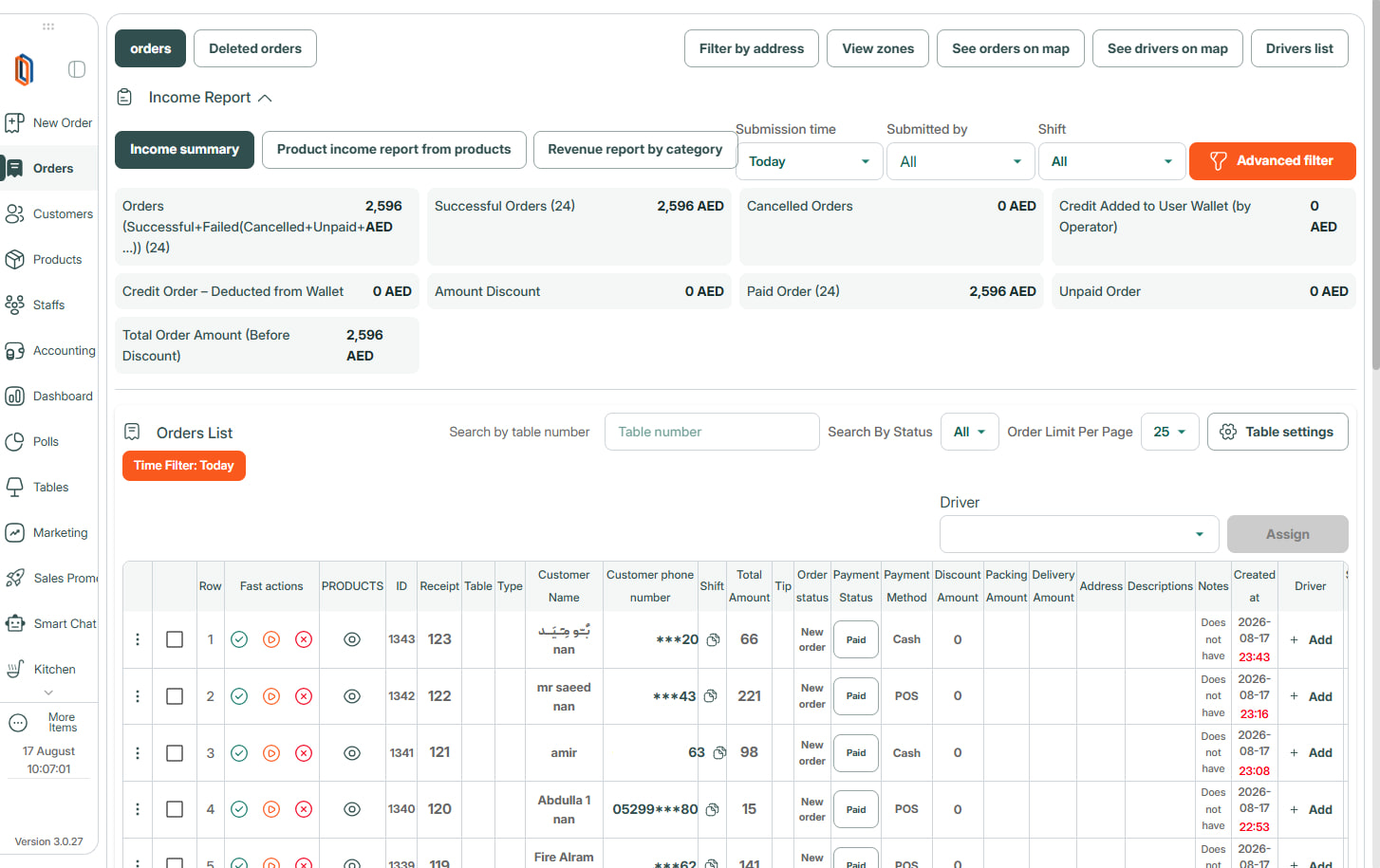Viewport: 1380px width, 868px height.
Task: Approve order 1343 with green check
Action: point(239,639)
